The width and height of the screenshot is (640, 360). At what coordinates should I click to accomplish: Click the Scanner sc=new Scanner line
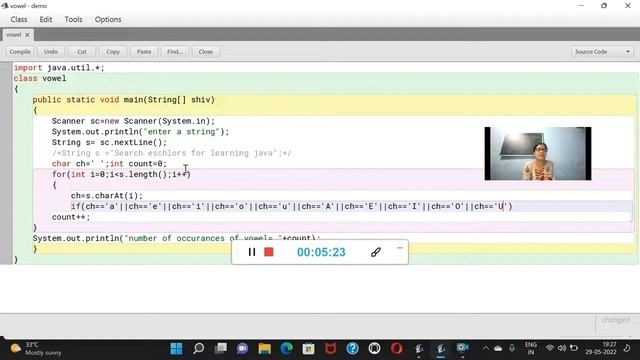pos(133,121)
